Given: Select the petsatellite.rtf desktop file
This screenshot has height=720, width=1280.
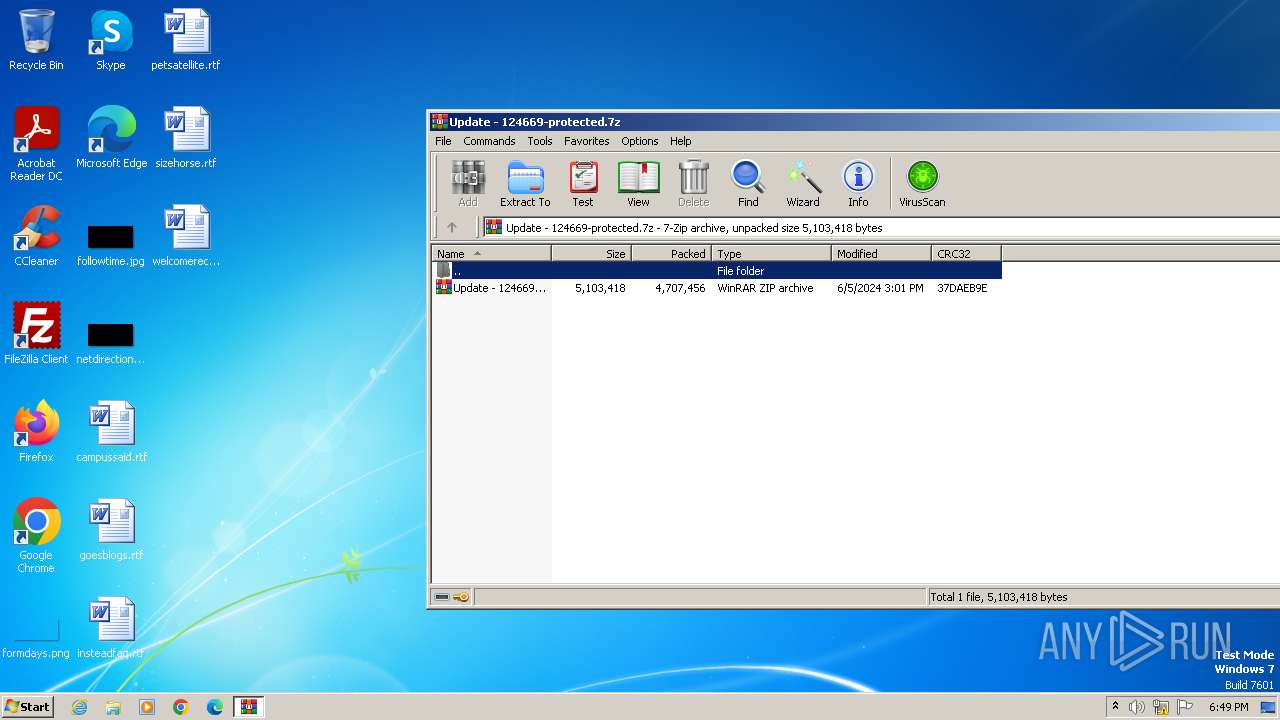Looking at the screenshot, I should (186, 41).
